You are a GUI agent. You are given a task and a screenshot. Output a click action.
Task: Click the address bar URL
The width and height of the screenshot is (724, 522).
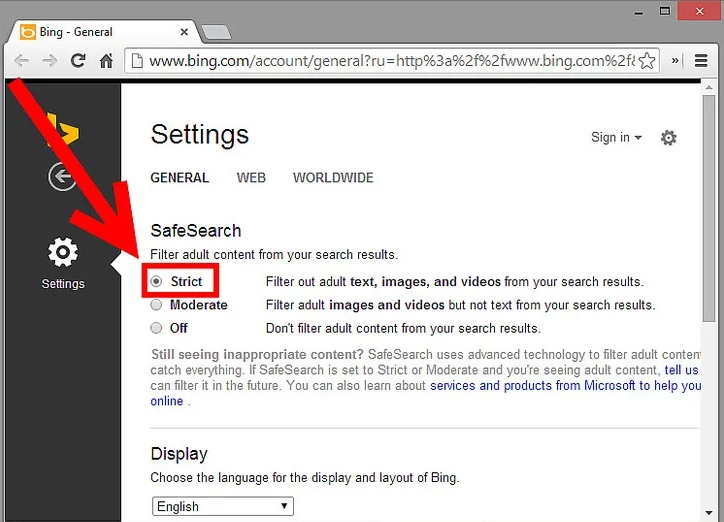[x=392, y=60]
